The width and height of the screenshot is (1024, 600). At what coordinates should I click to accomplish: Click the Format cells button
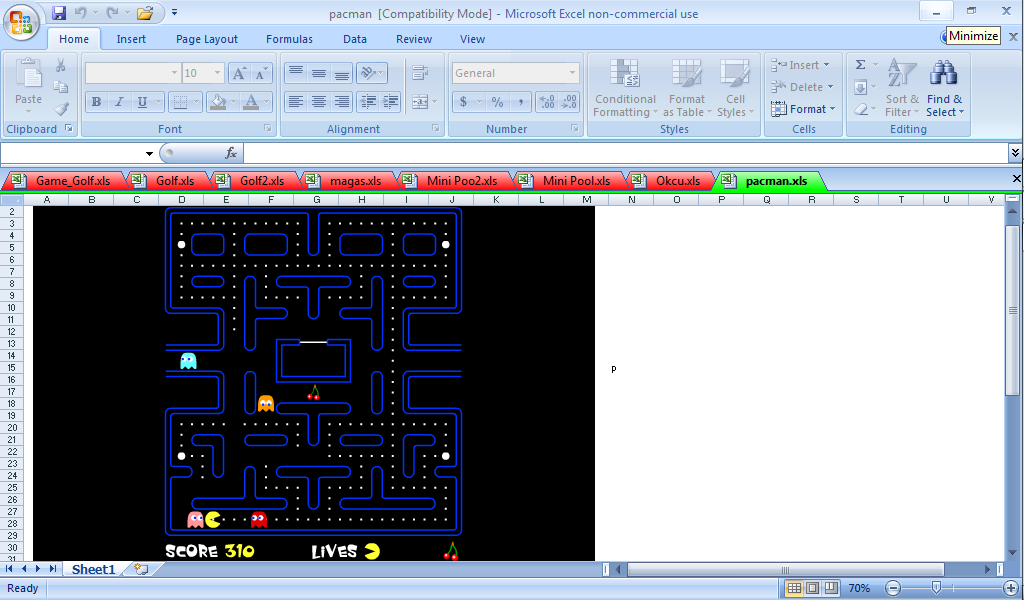[803, 109]
